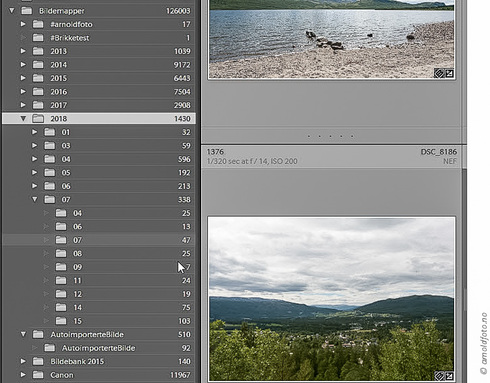
Task: Click the 2017 folder icon
Action: coord(38,105)
